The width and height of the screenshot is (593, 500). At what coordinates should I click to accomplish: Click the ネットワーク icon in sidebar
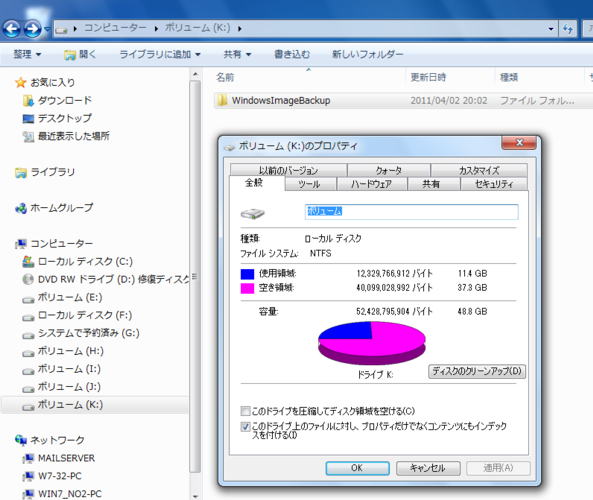tap(21, 440)
